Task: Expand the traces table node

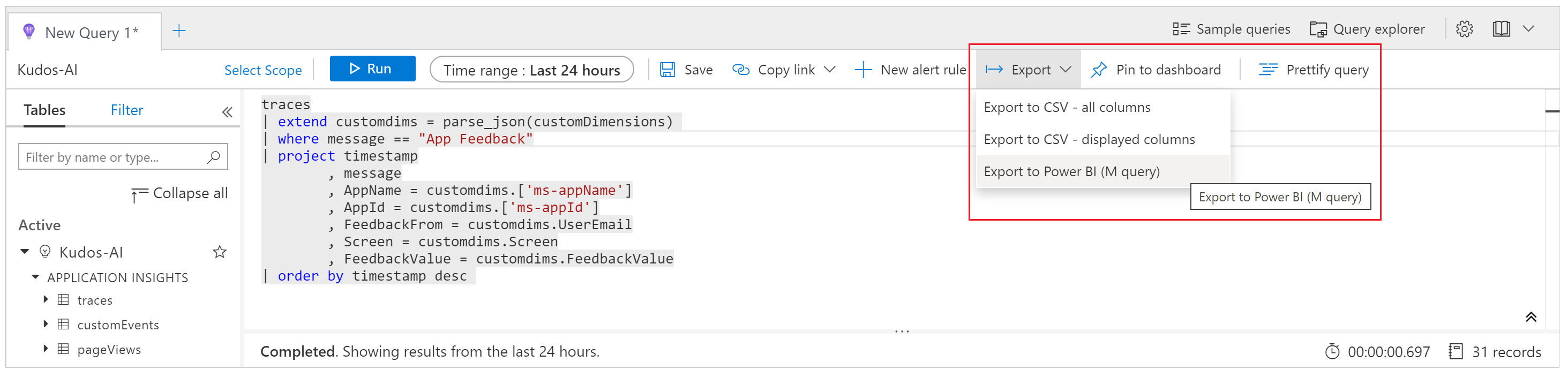Action: [x=46, y=300]
